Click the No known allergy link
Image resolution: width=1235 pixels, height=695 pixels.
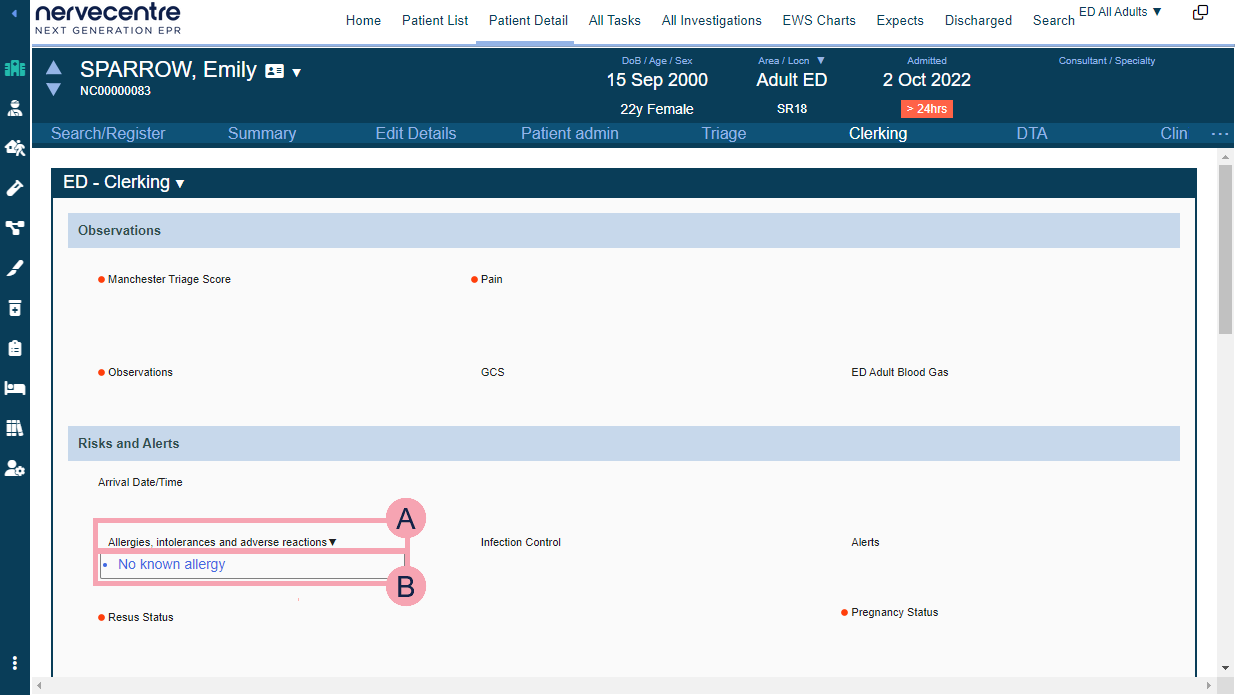pyautogui.click(x=172, y=565)
